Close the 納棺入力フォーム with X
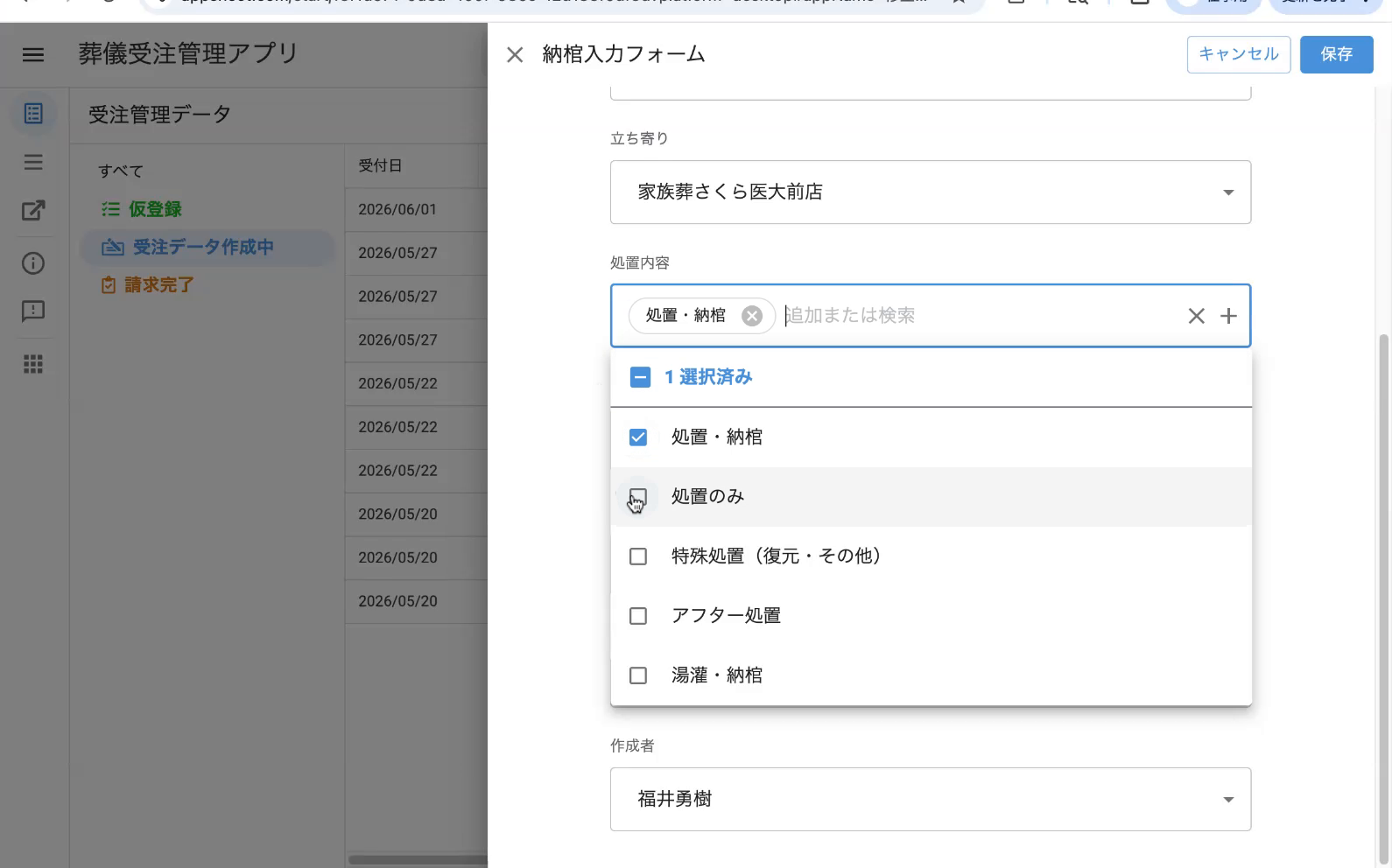1392x868 pixels. pos(515,55)
